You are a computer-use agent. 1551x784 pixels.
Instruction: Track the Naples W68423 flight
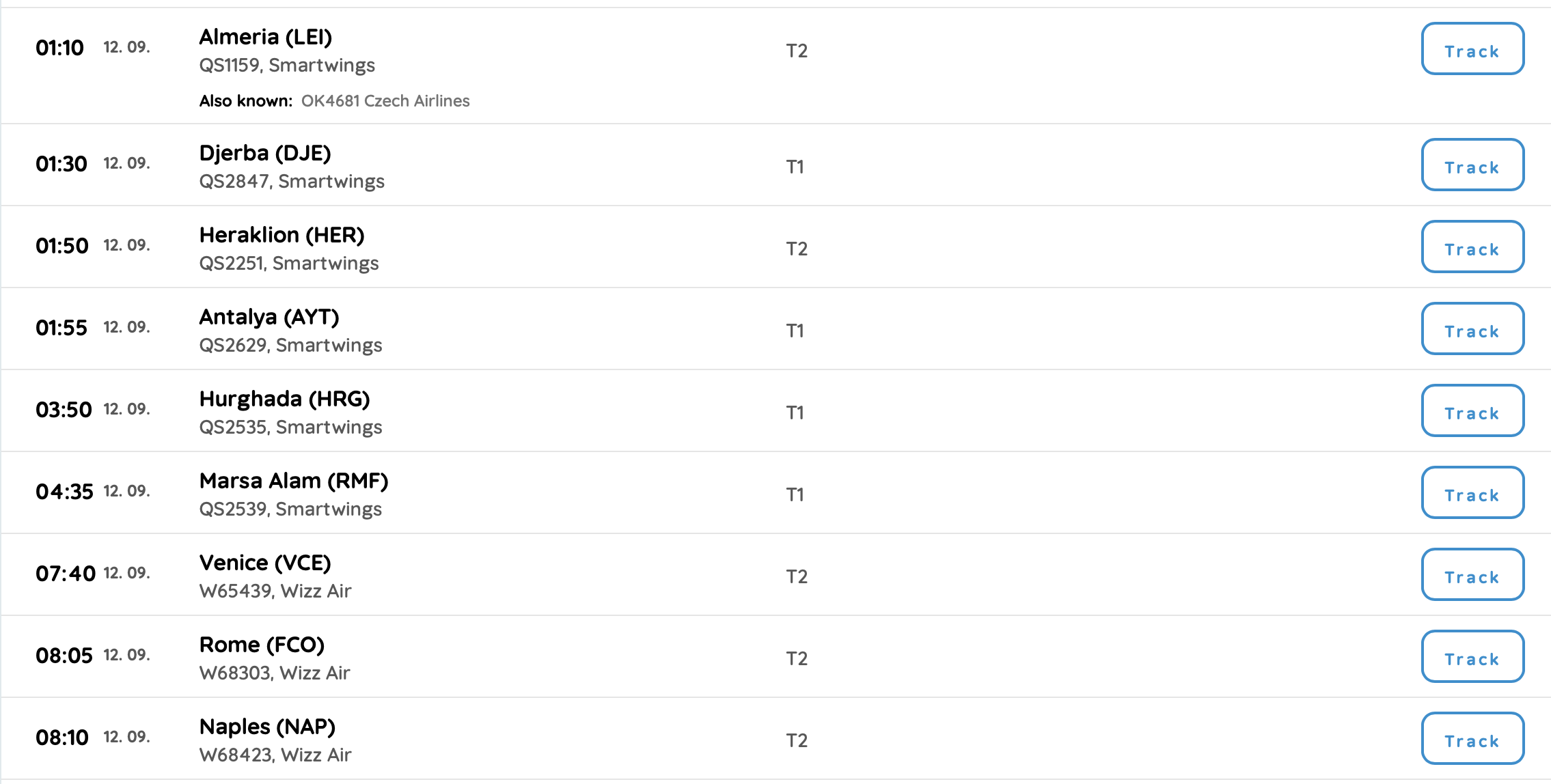tap(1472, 739)
